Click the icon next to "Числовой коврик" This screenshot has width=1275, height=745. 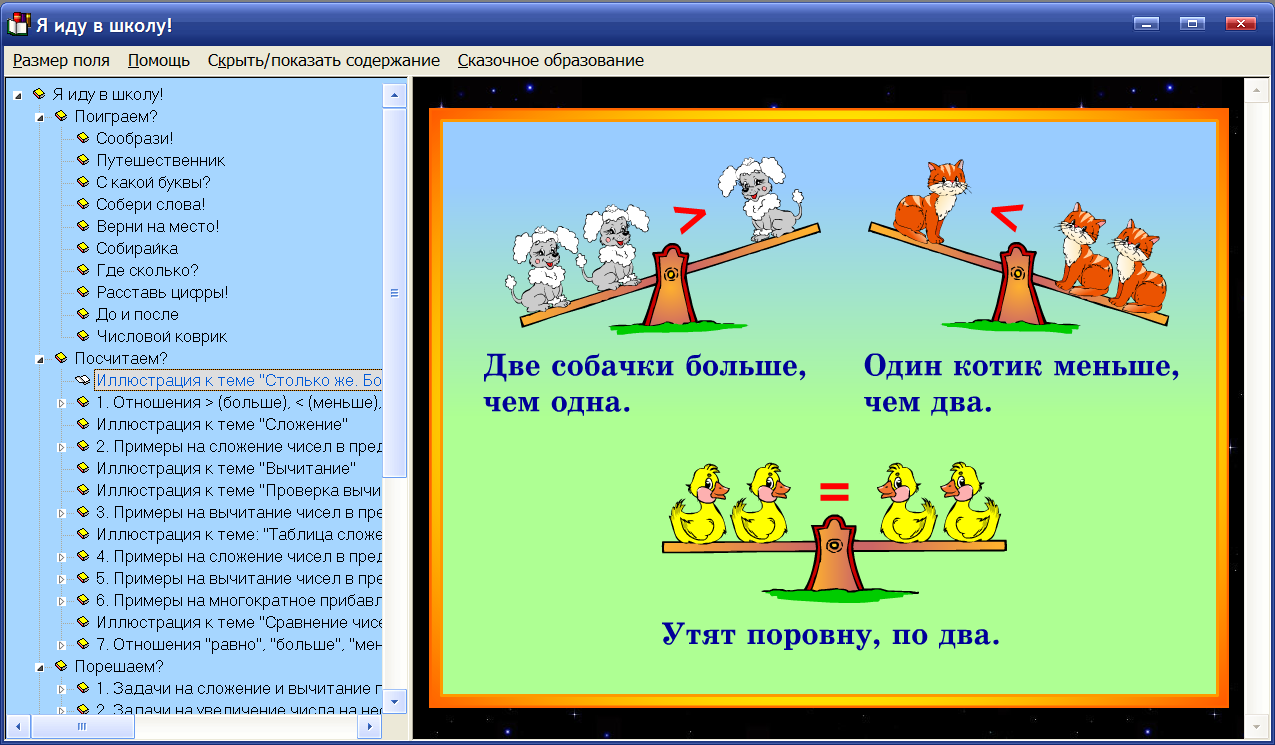pyautogui.click(x=83, y=336)
